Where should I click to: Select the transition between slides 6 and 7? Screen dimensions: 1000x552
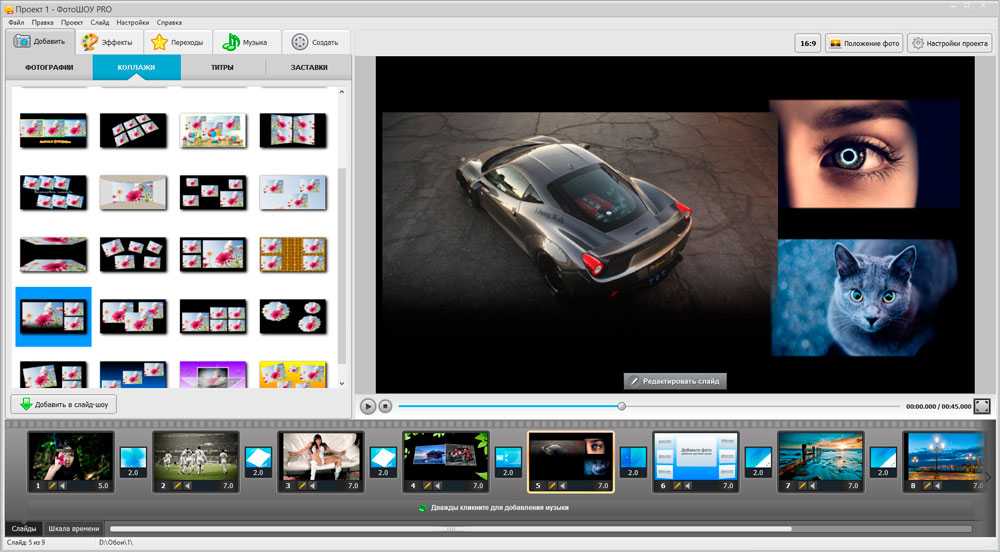coord(758,461)
